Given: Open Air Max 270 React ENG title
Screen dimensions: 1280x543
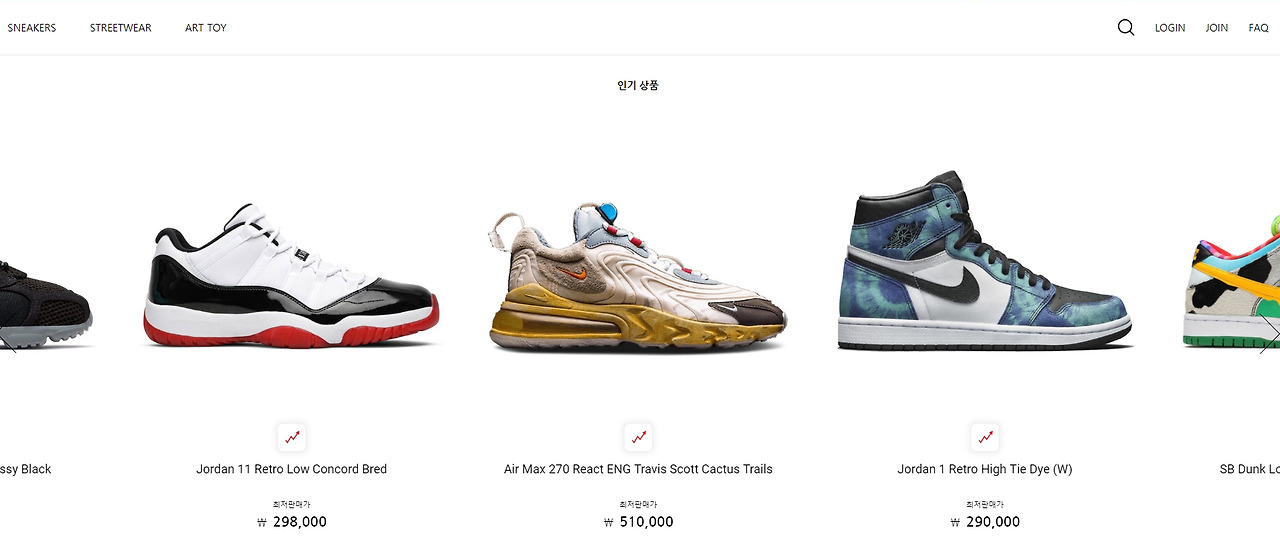Looking at the screenshot, I should tap(638, 469).
